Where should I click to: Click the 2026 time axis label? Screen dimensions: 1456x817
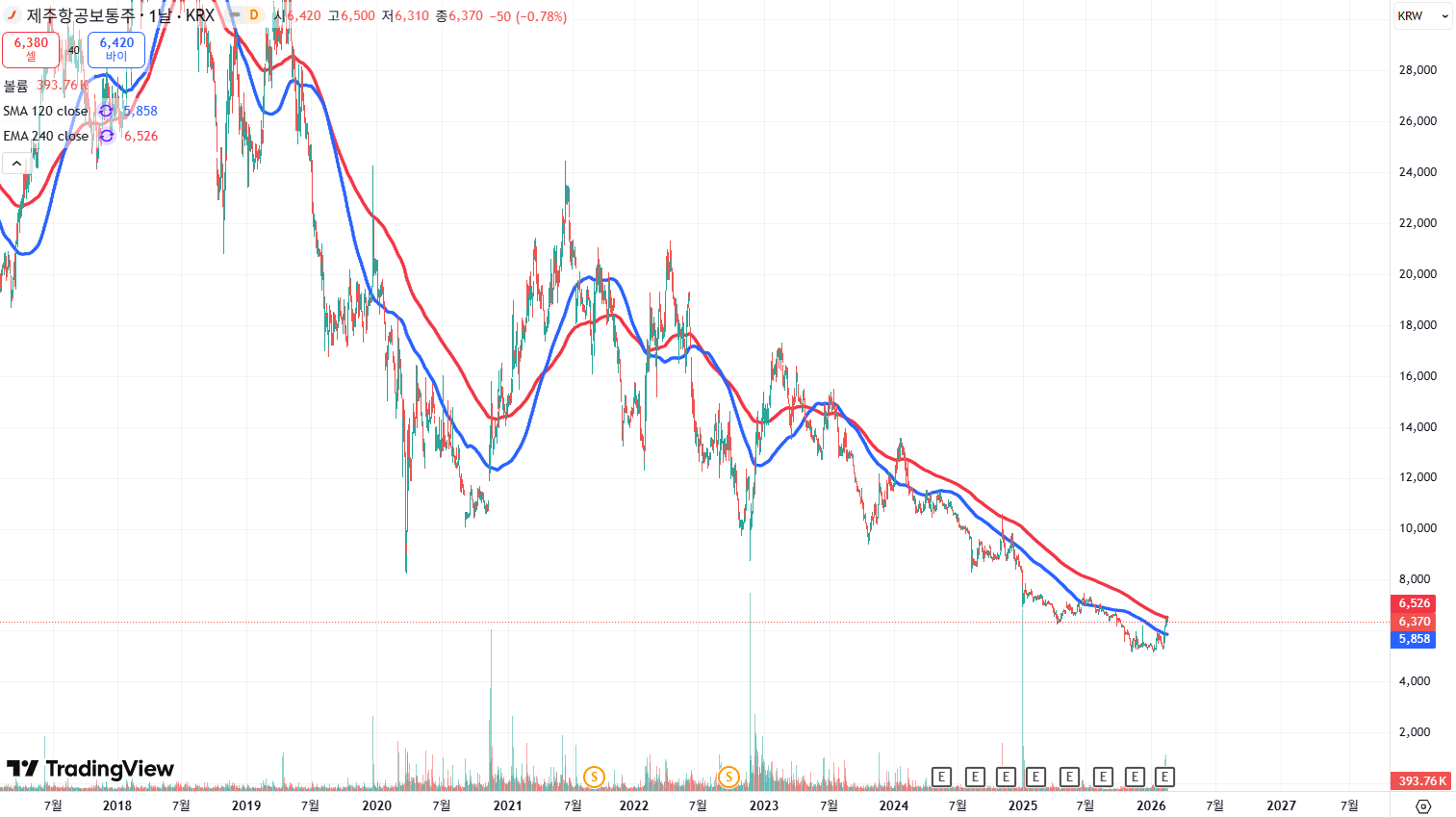point(1152,805)
